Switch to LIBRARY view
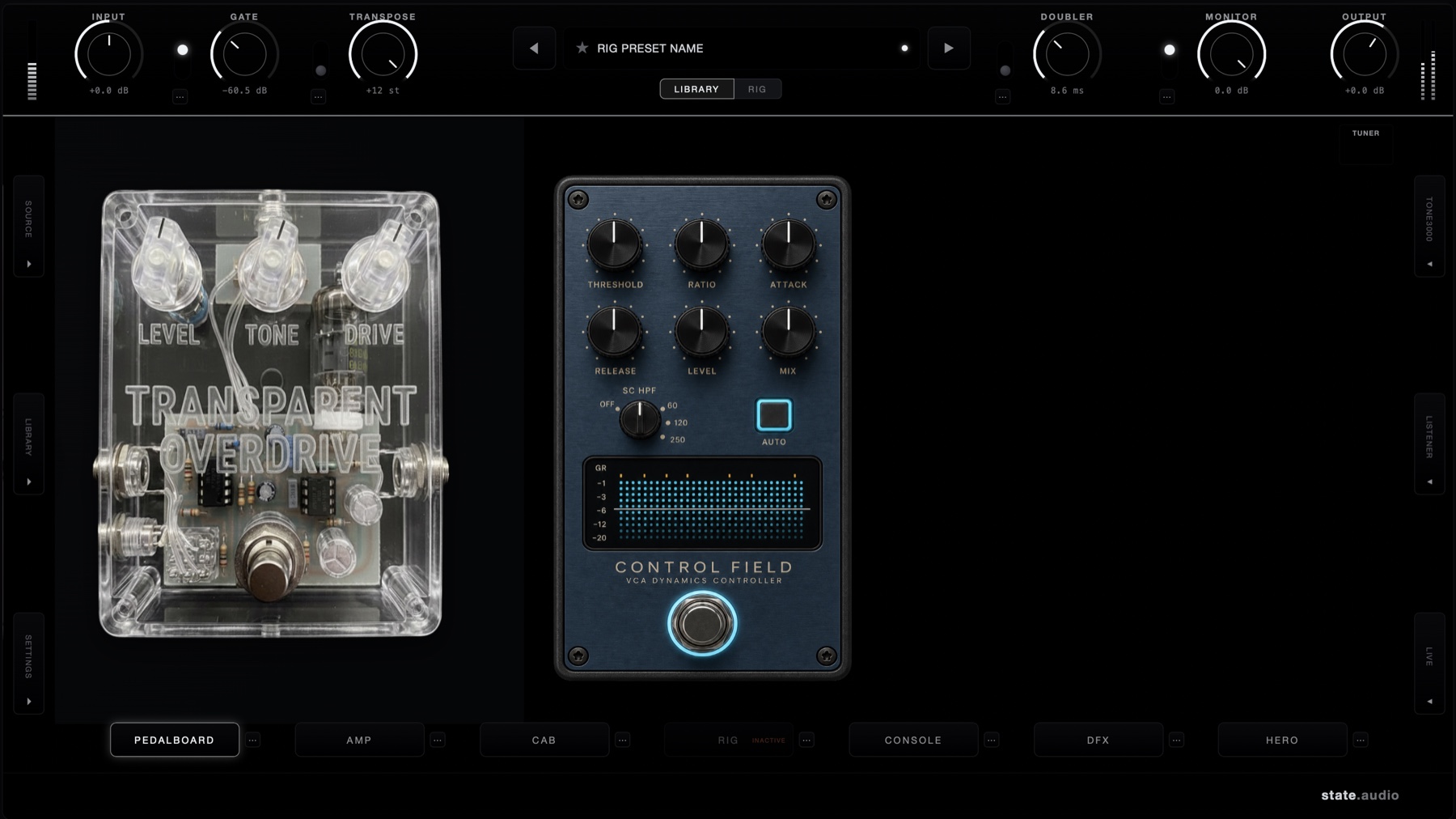 [x=696, y=89]
